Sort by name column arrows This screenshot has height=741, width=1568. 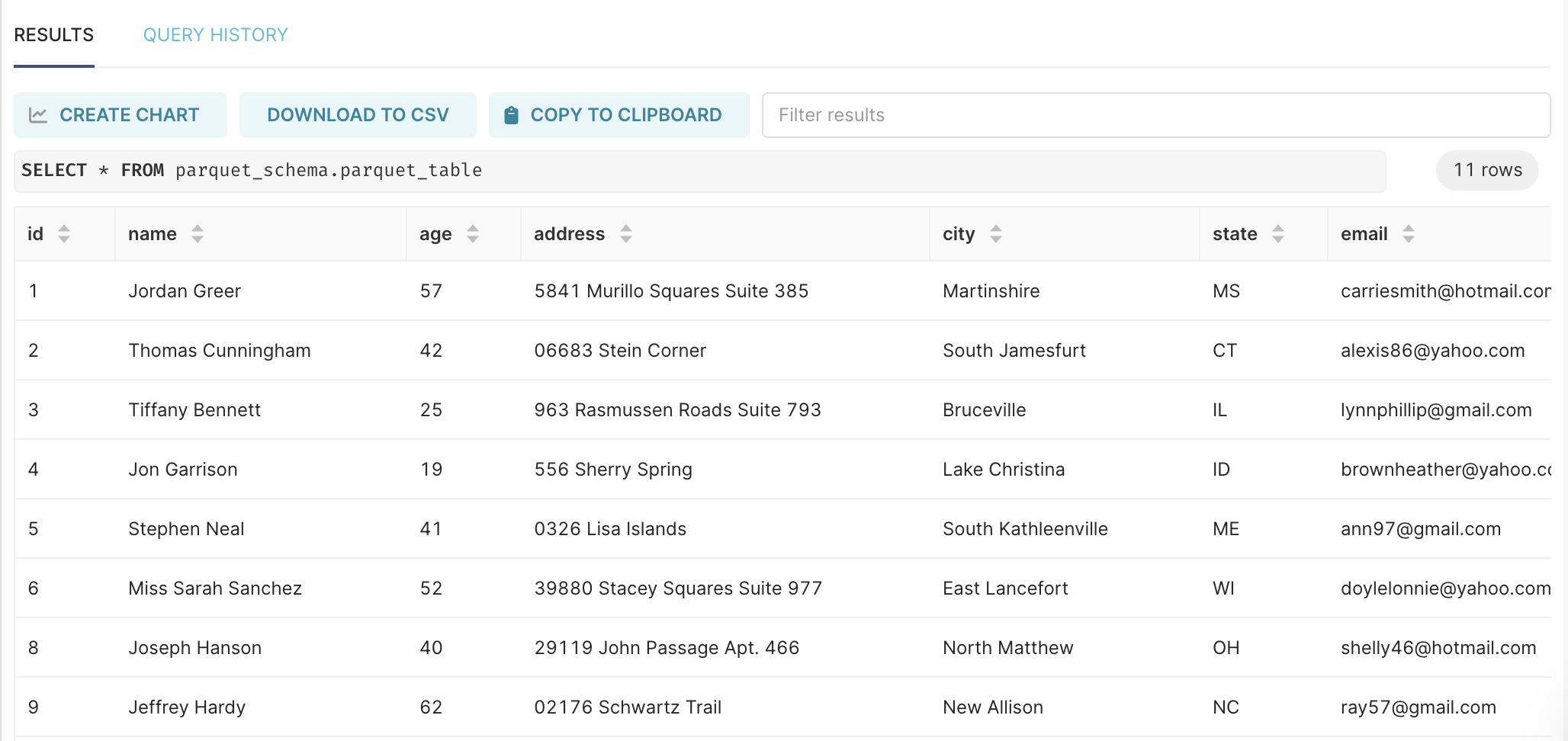pos(198,234)
